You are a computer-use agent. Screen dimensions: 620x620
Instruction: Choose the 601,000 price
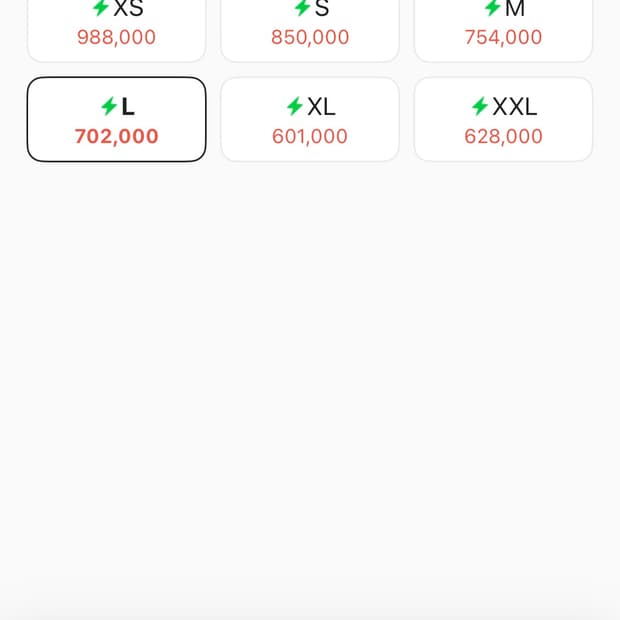pyautogui.click(x=310, y=137)
